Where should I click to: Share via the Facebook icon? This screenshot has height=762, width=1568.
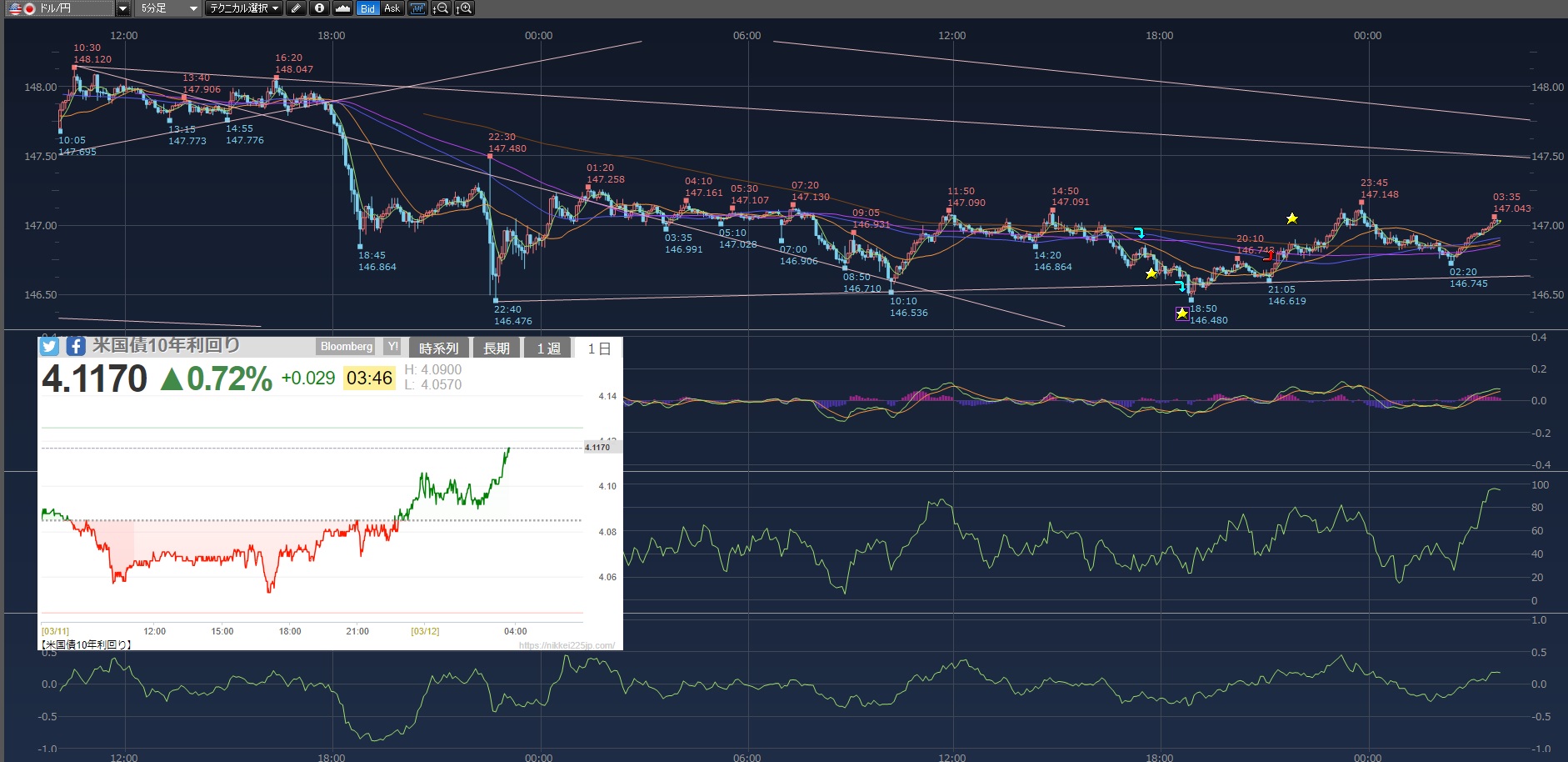[76, 347]
